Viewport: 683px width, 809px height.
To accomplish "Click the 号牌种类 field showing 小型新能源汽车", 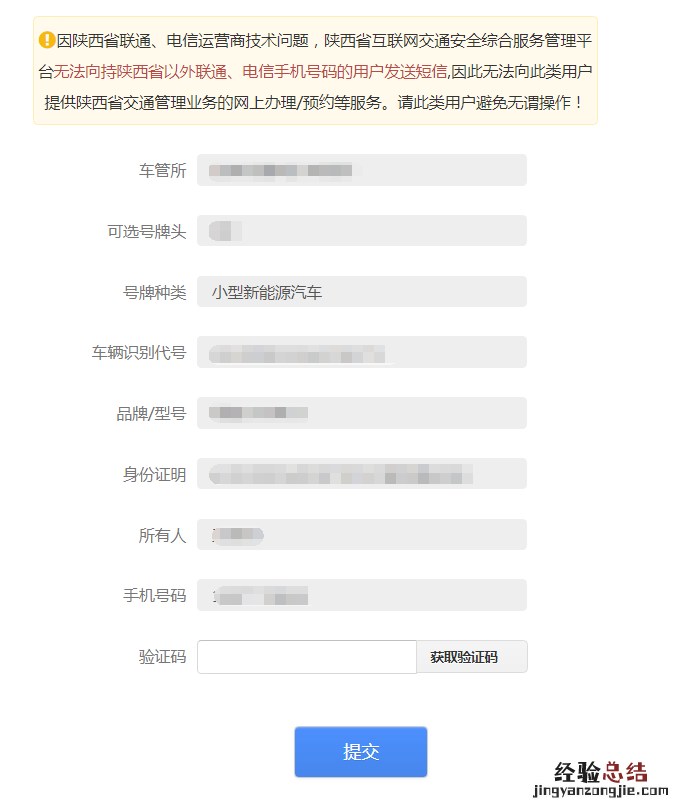I will coord(362,292).
